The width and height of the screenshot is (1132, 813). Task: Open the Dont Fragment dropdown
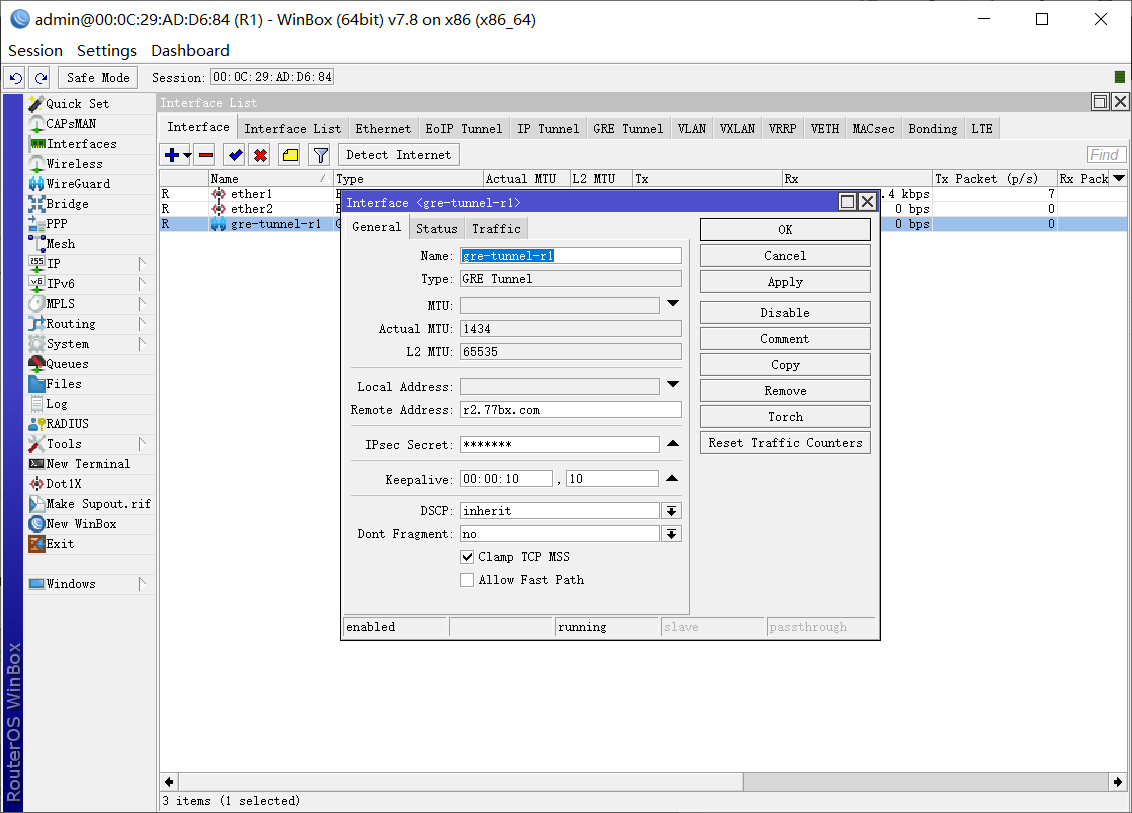[671, 534]
